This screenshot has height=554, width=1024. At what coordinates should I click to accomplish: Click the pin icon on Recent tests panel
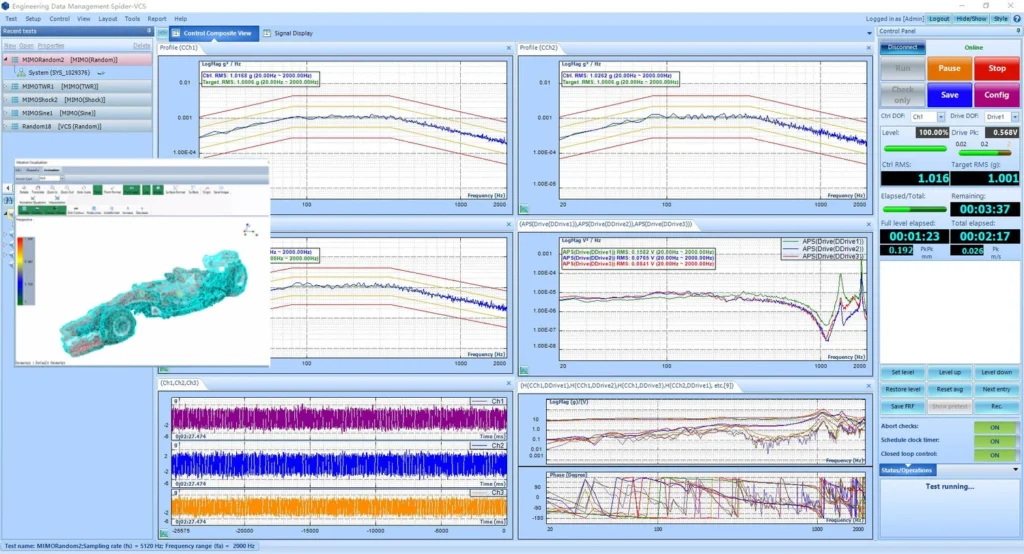point(151,32)
